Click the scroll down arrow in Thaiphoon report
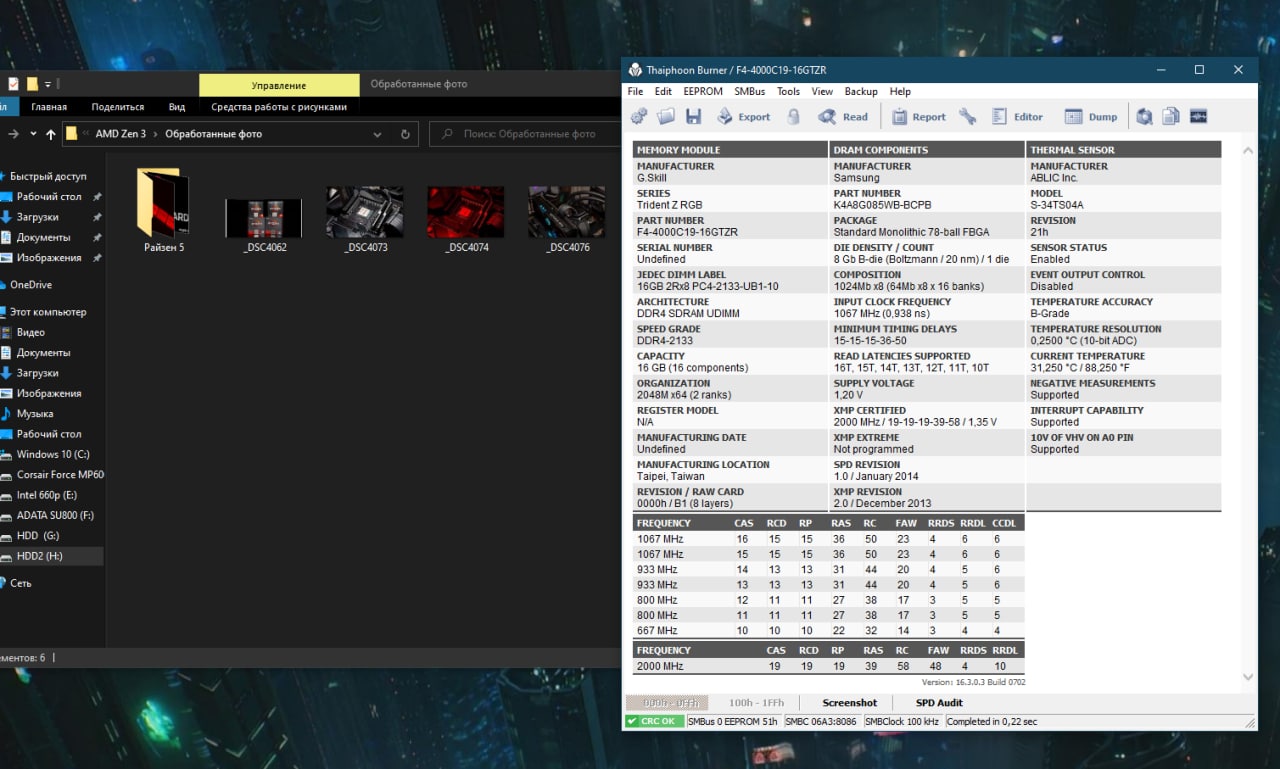This screenshot has height=769, width=1280. [1247, 677]
